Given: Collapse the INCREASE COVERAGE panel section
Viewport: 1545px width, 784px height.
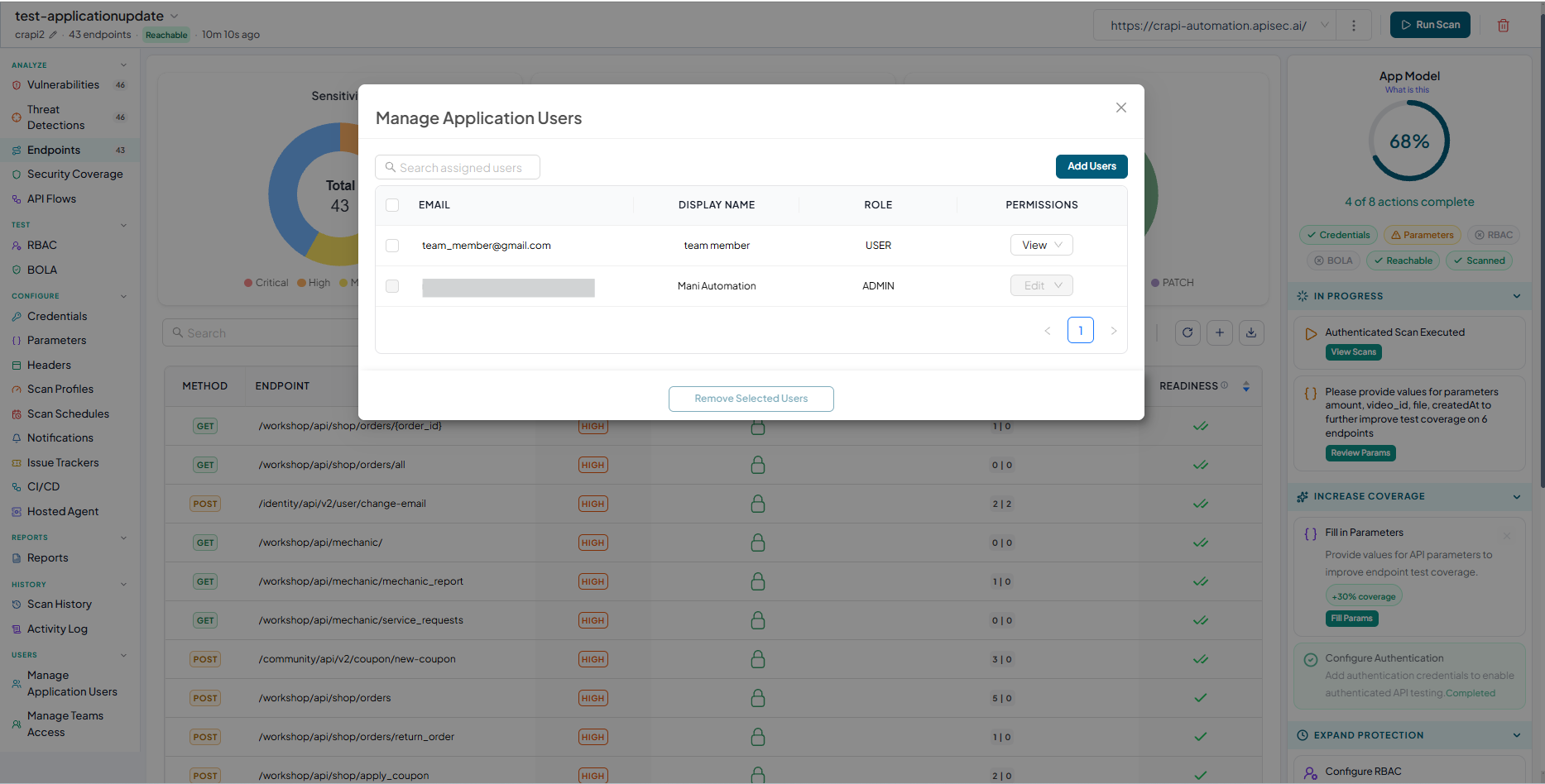Looking at the screenshot, I should (1517, 497).
